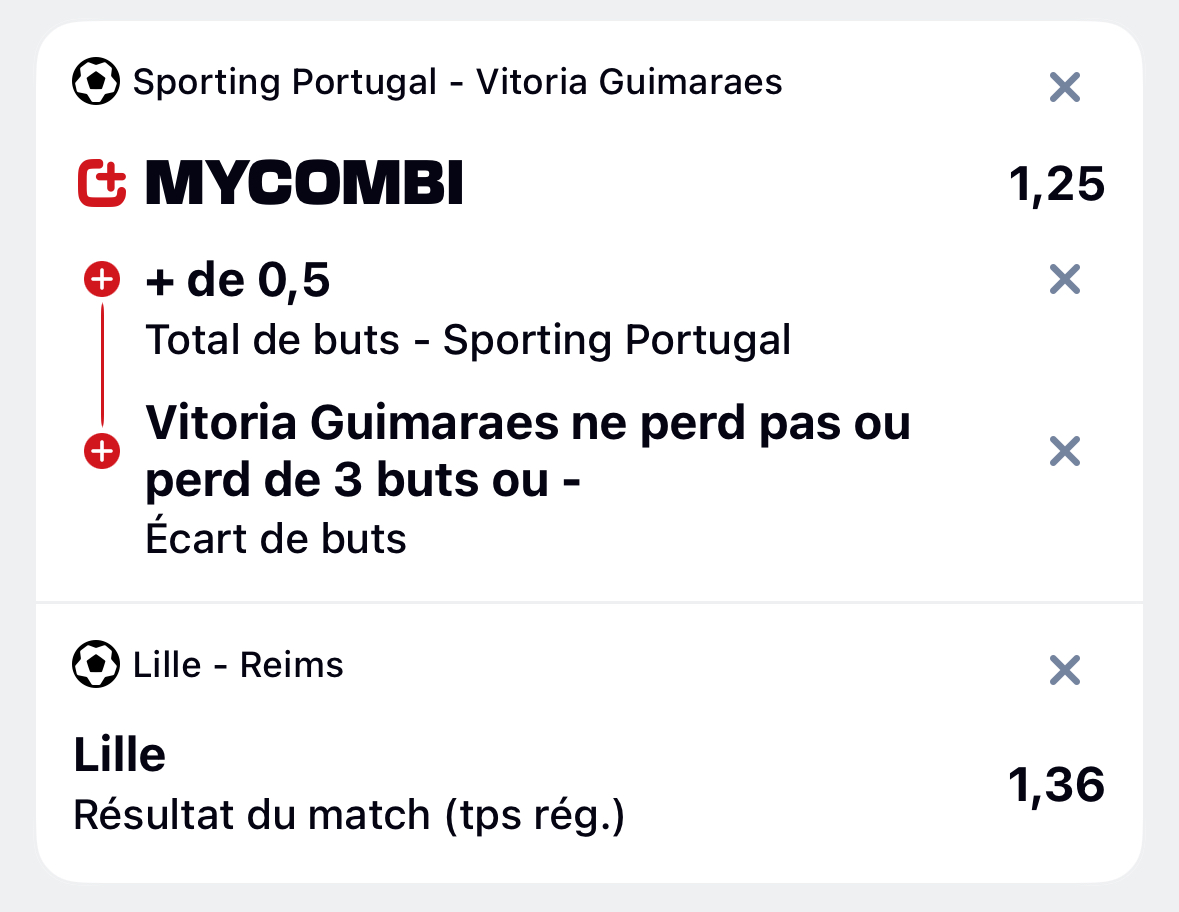Remove the Lille - Reims bet
Screen dimensions: 1179x912
1065,670
